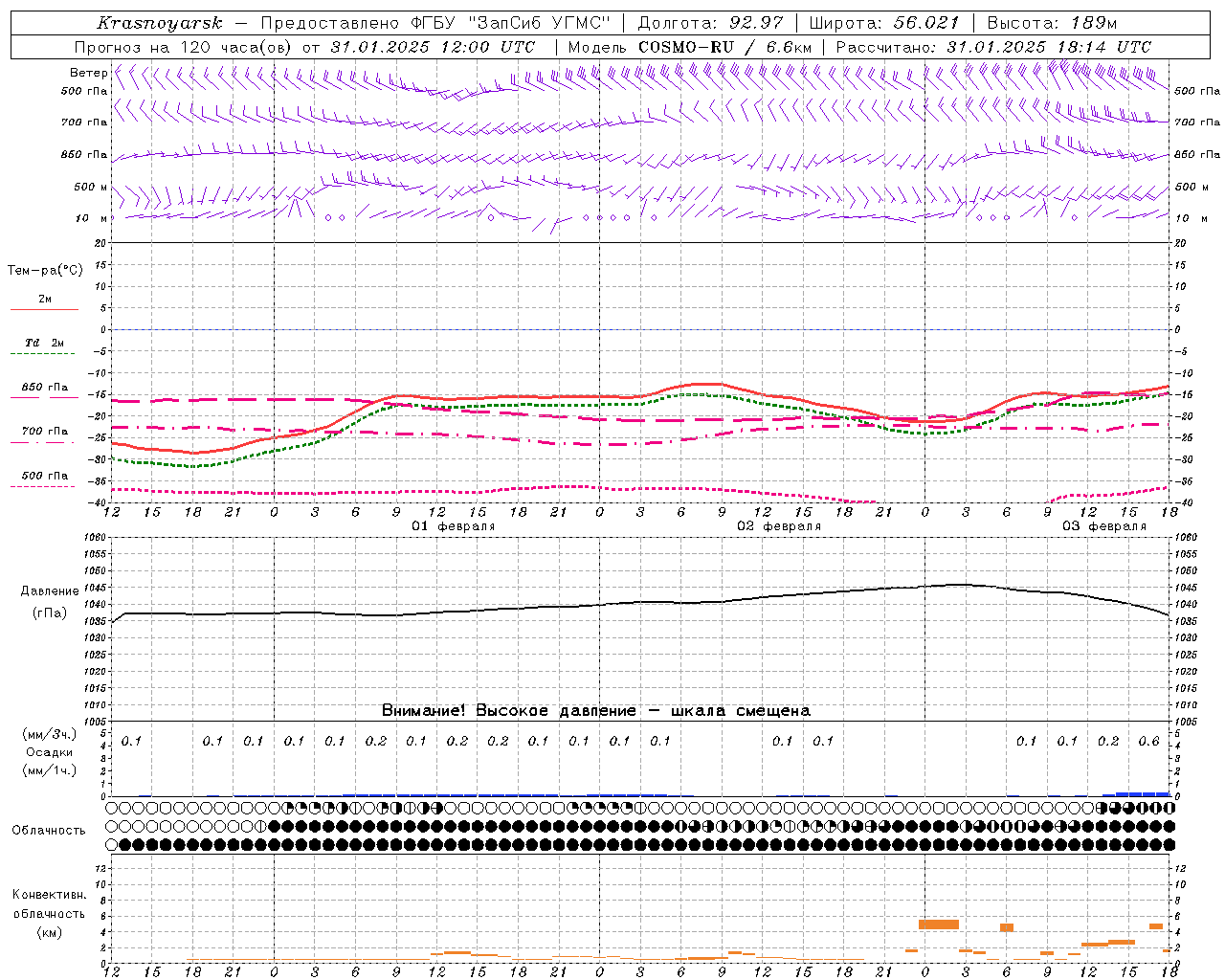Click the 'Внимание! Высокое давление' warning notice
The height and width of the screenshot is (980, 1225).
coord(509,711)
